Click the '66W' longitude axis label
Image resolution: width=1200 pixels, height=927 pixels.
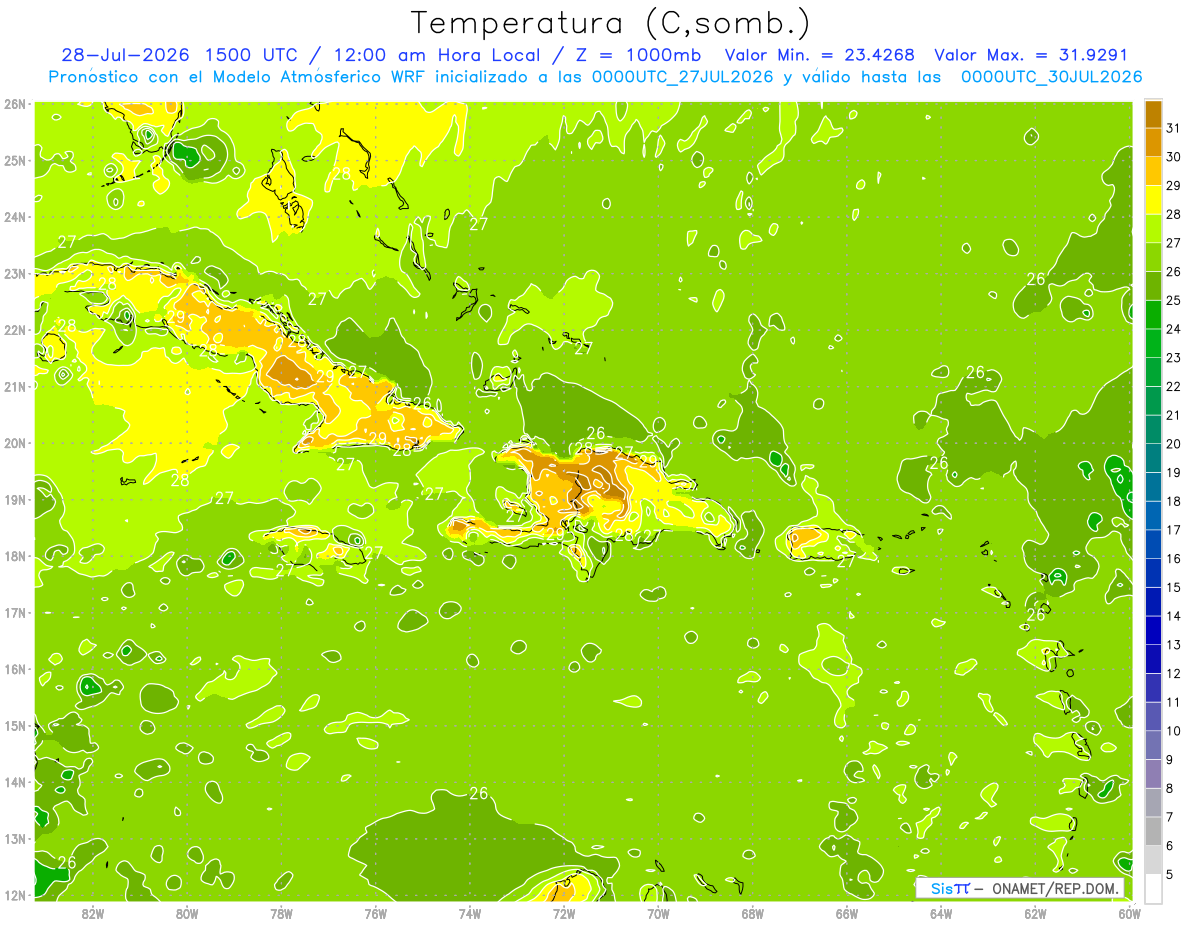point(846,913)
